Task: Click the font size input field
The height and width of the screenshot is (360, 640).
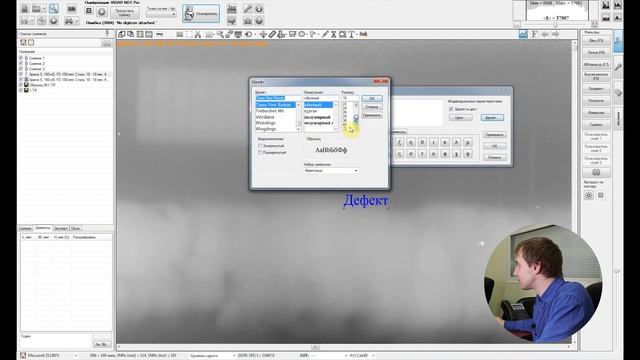Action: (x=350, y=98)
